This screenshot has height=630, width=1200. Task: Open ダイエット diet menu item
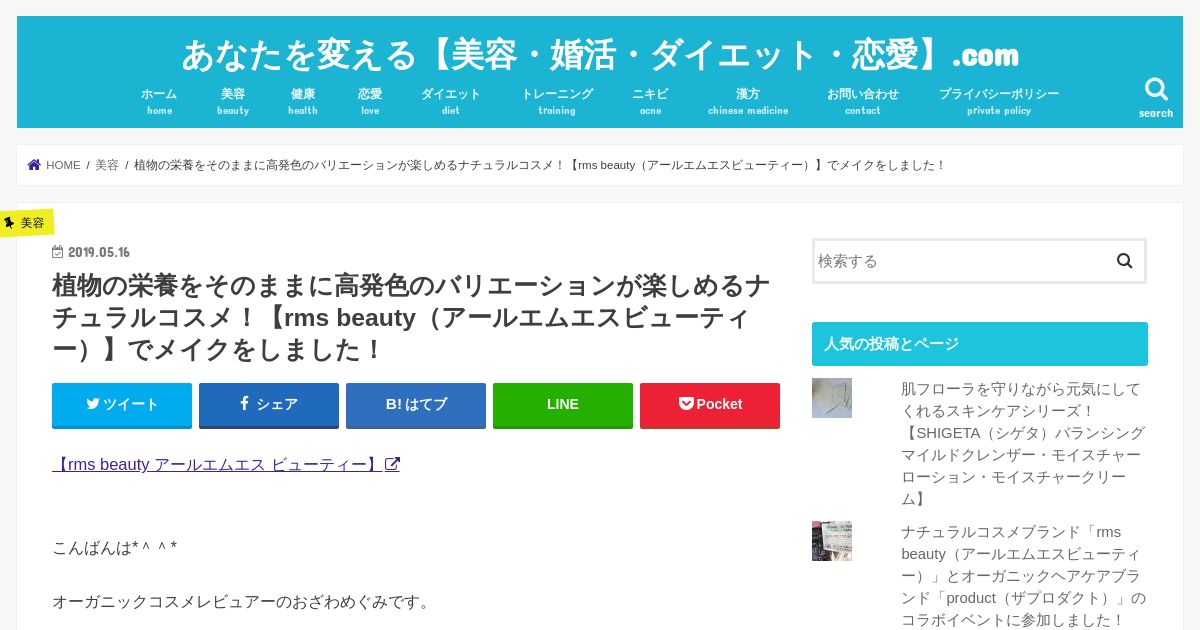point(451,101)
